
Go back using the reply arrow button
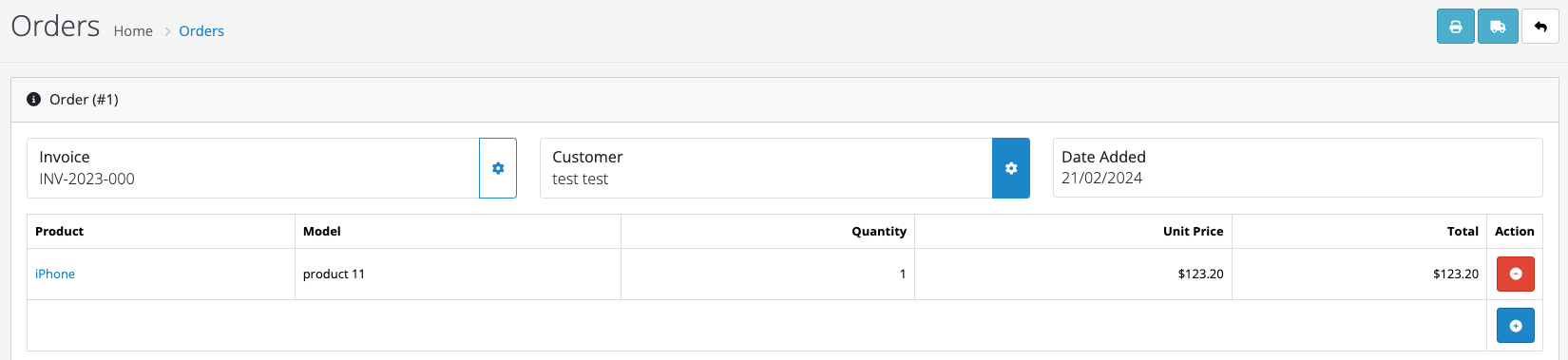coord(1540,27)
